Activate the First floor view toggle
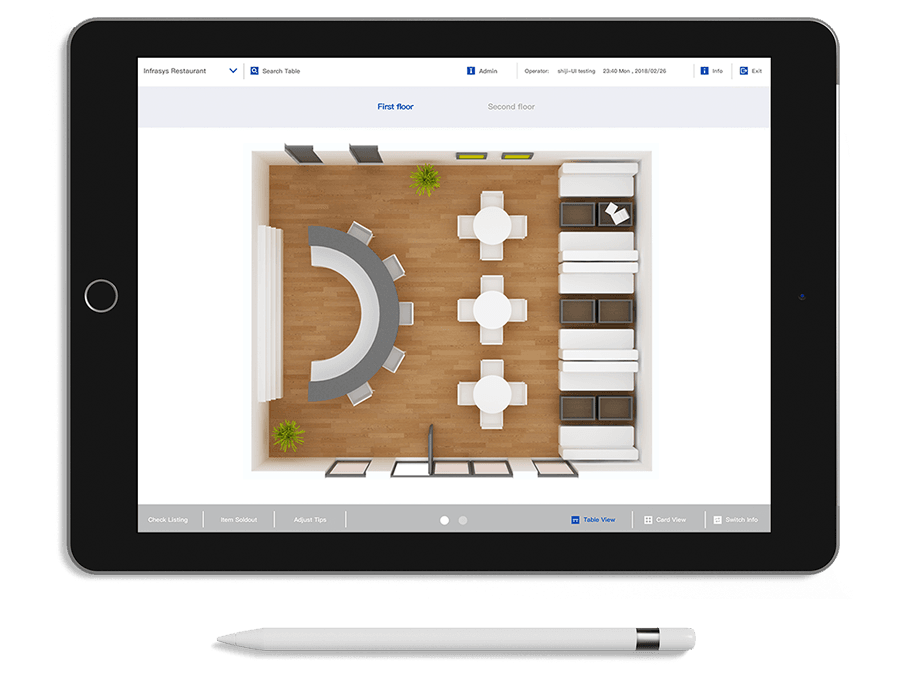Screen dimensions: 900x691 point(396,107)
